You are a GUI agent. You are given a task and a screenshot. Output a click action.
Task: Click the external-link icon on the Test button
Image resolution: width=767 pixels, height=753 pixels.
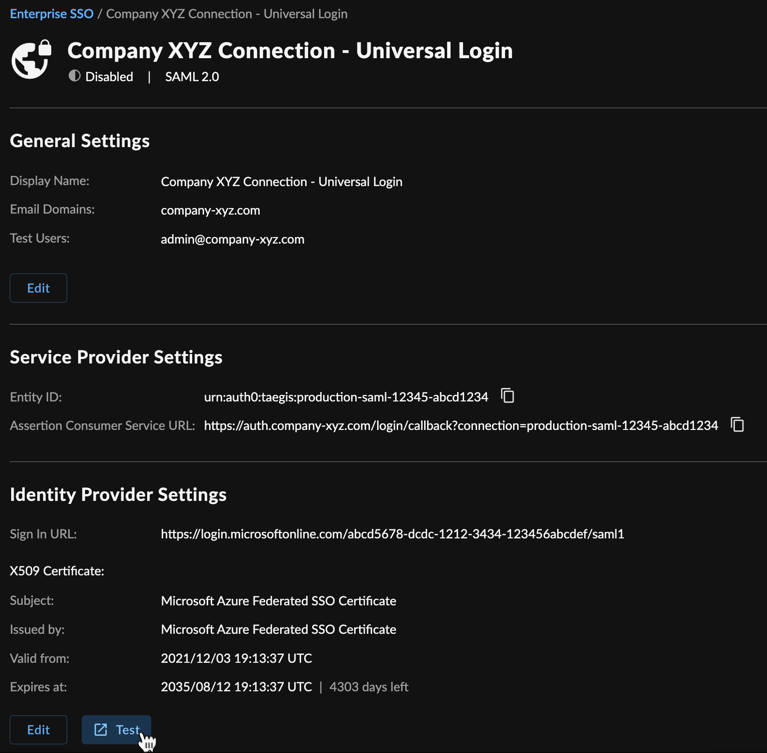[x=101, y=730]
